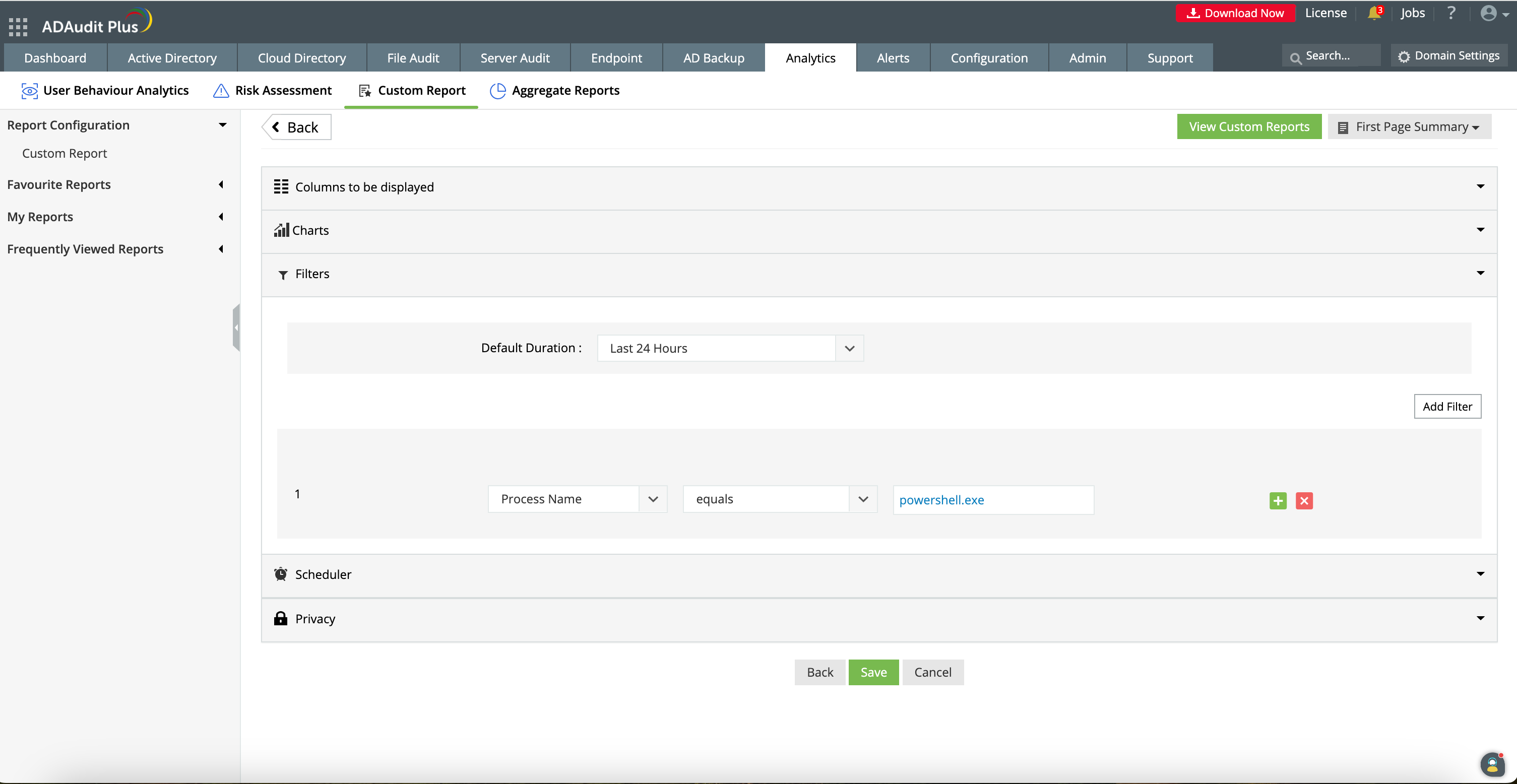
Task: Click the Search input box
Action: tap(1332, 56)
